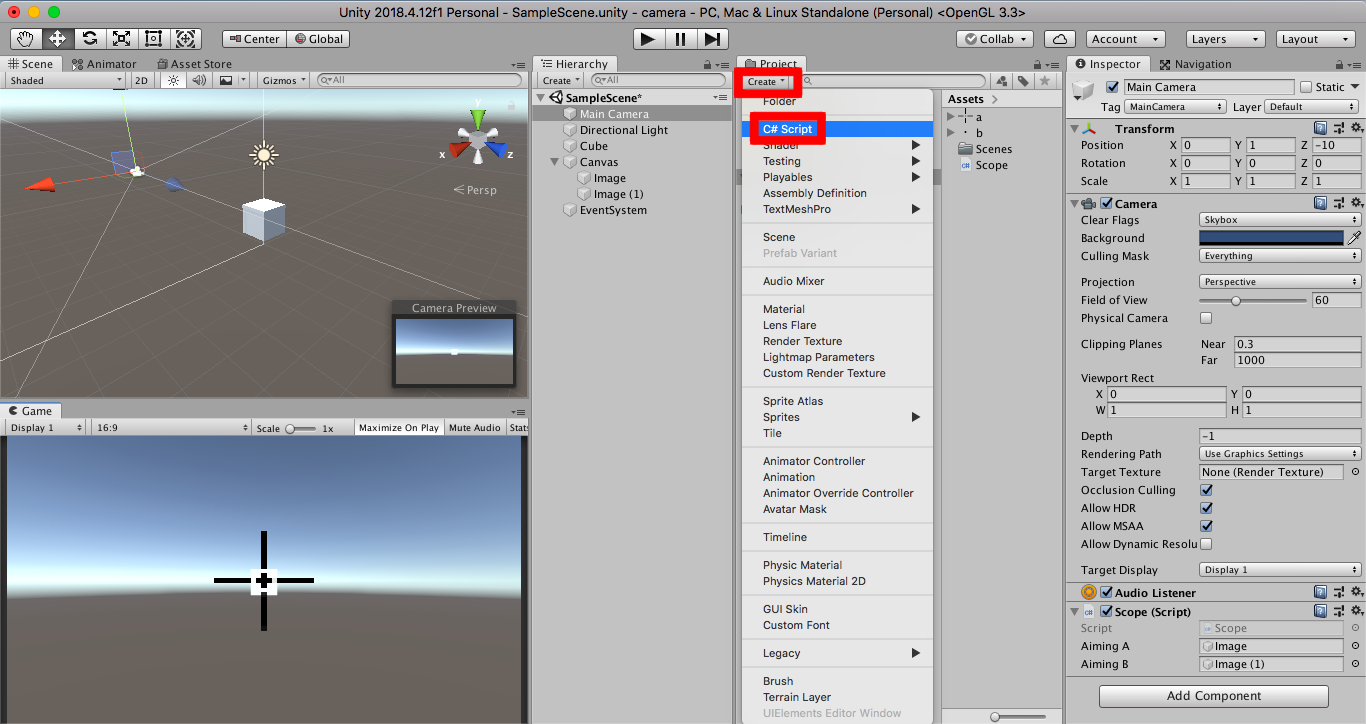Screen dimensions: 1366x724
Task: Open the Culling Mask dropdown
Action: [x=1280, y=256]
